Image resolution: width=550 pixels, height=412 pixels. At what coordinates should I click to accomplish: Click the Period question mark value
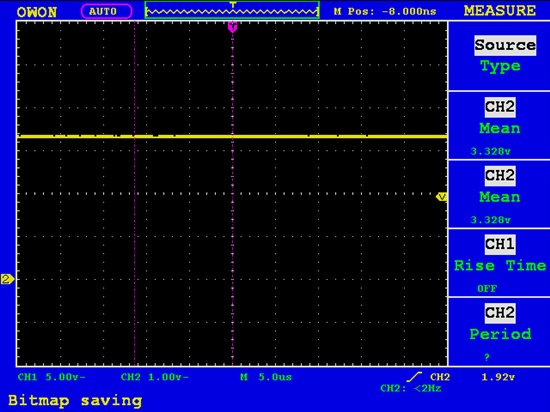(x=487, y=357)
